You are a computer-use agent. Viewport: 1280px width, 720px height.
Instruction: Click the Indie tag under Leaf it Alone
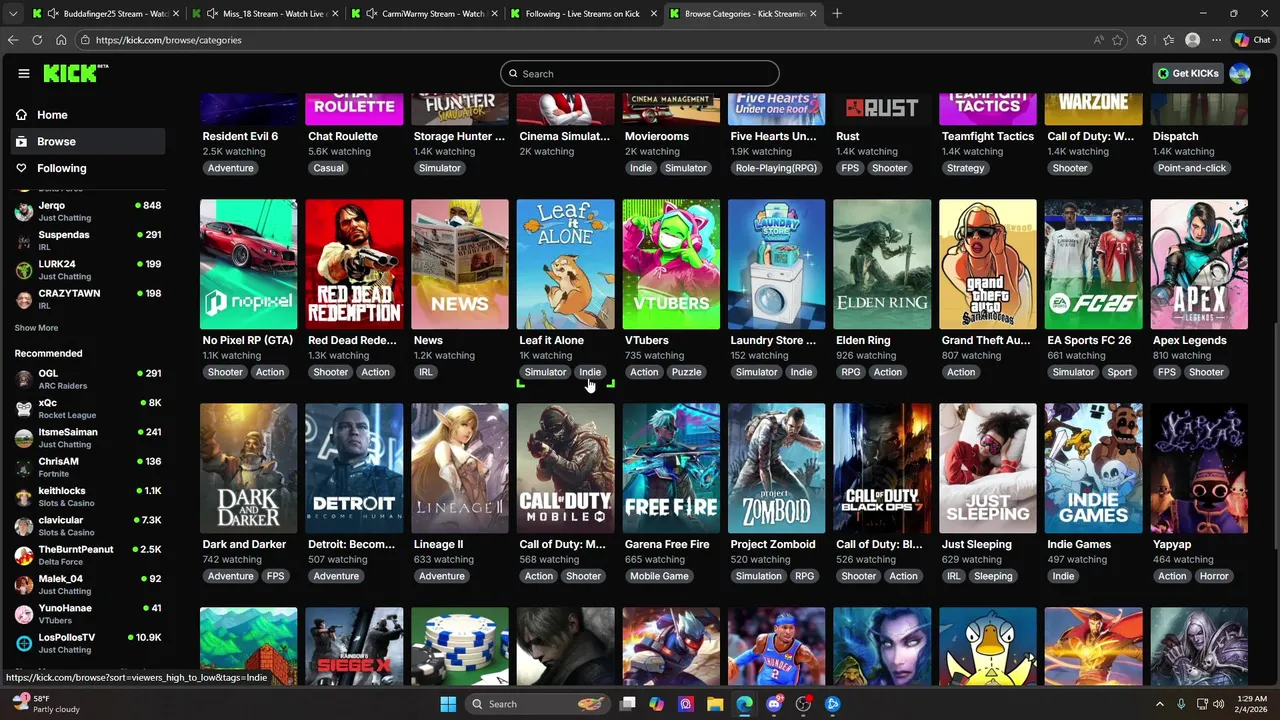(x=590, y=372)
